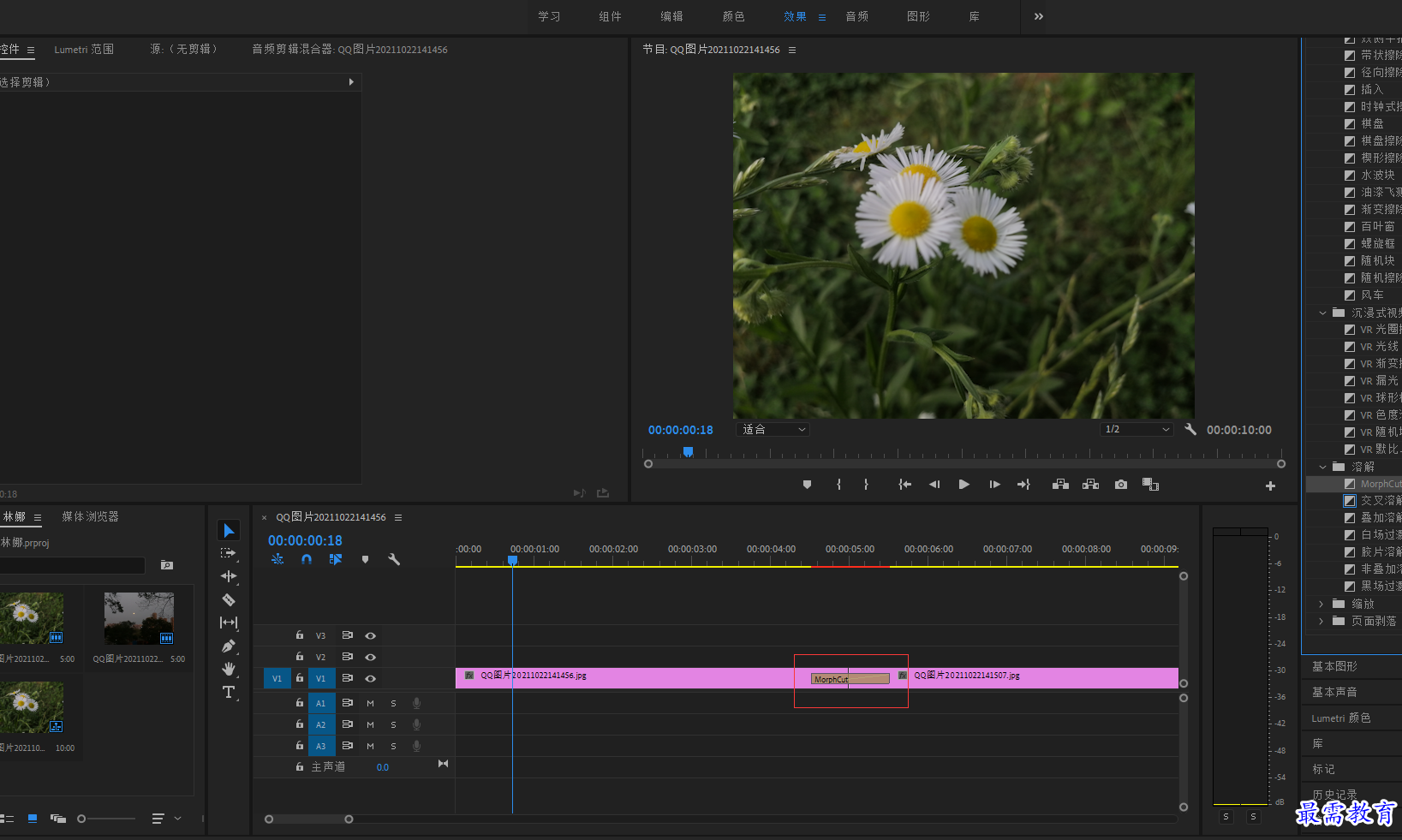Solo audio track A2
The image size is (1402, 840).
[393, 724]
